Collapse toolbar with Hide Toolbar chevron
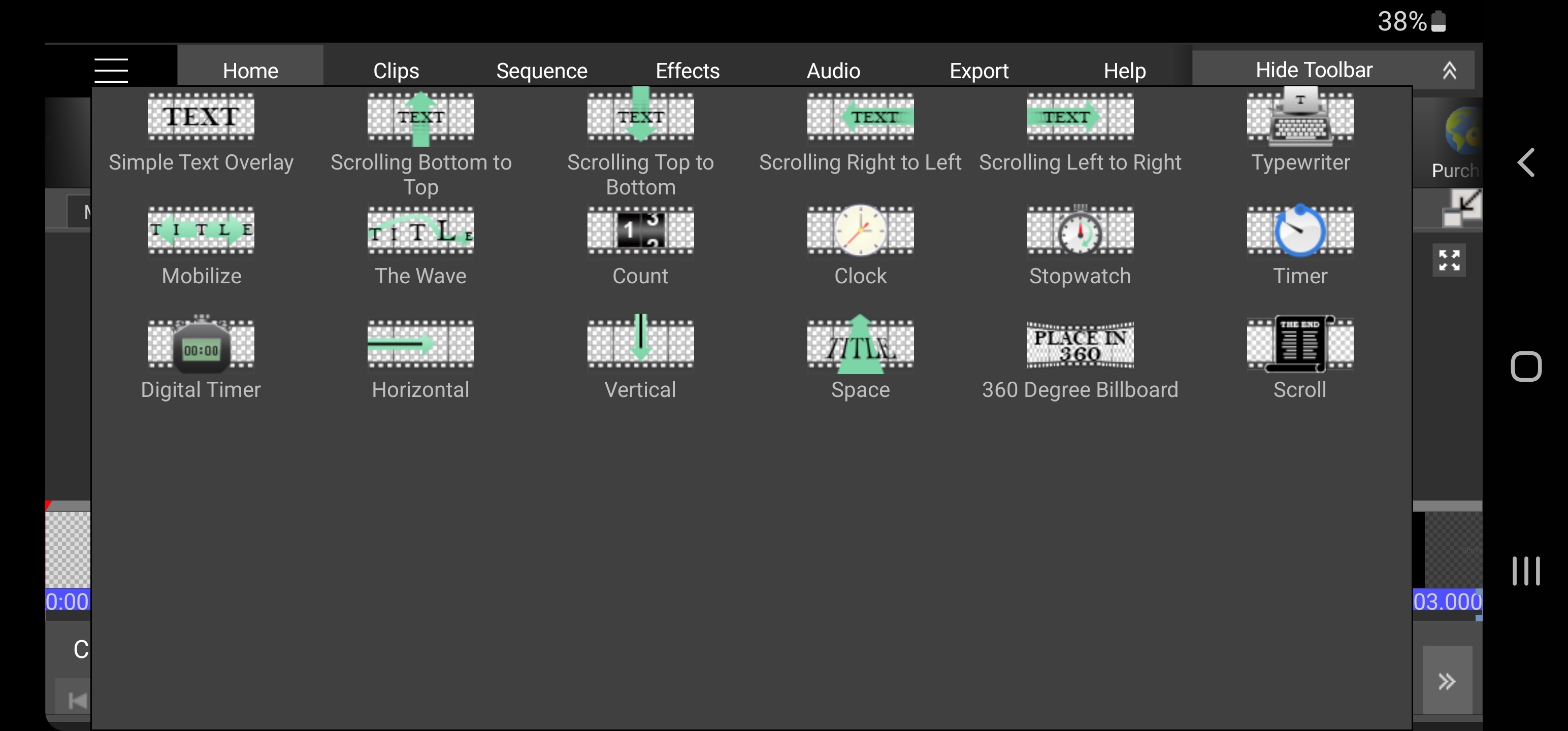 1449,70
